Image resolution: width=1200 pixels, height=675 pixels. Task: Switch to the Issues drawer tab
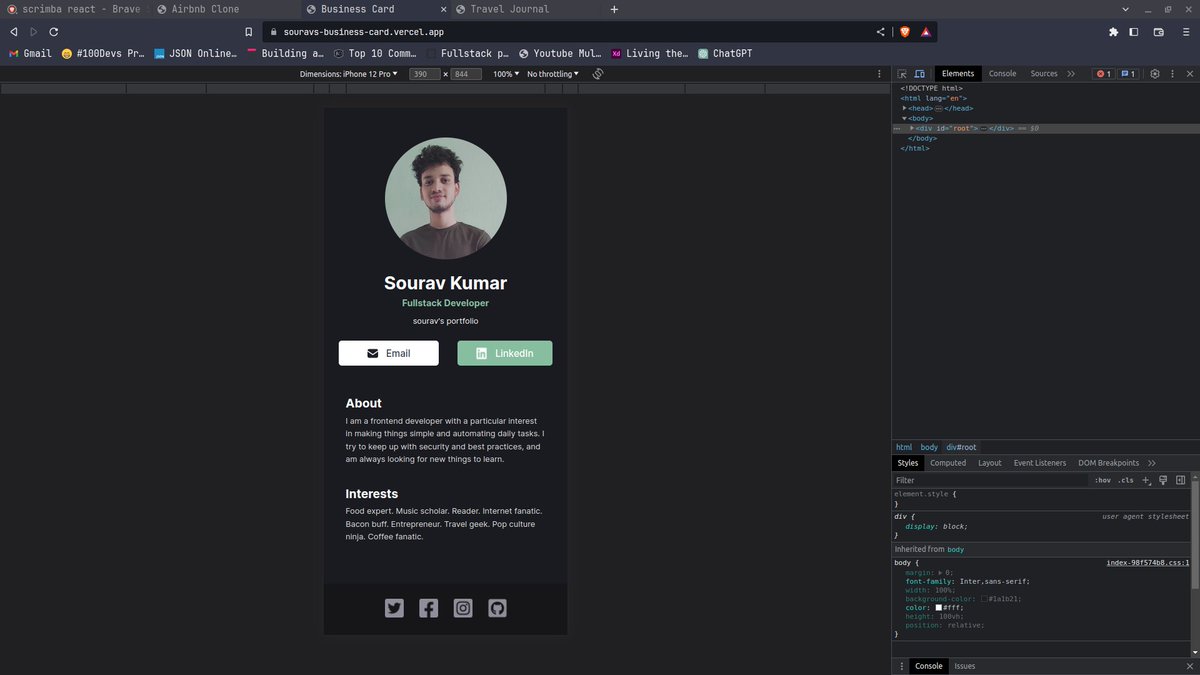point(965,666)
